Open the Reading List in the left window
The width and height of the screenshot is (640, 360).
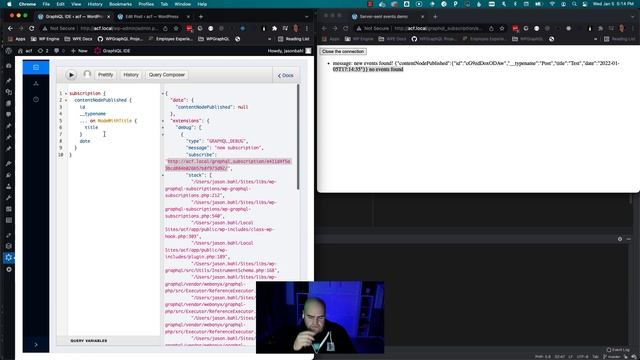tap(293, 39)
